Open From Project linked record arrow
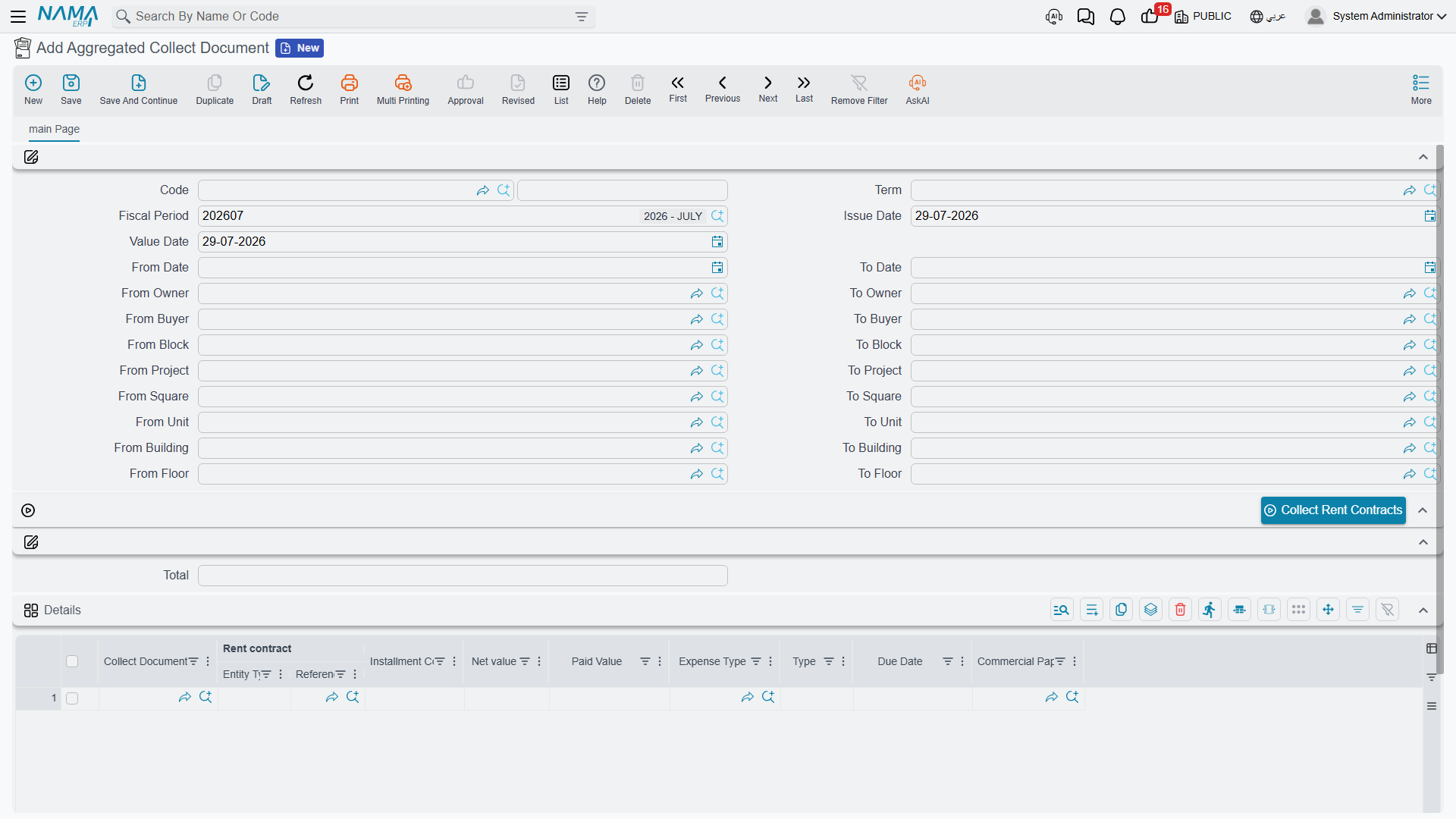The width and height of the screenshot is (1456, 819). click(x=696, y=371)
